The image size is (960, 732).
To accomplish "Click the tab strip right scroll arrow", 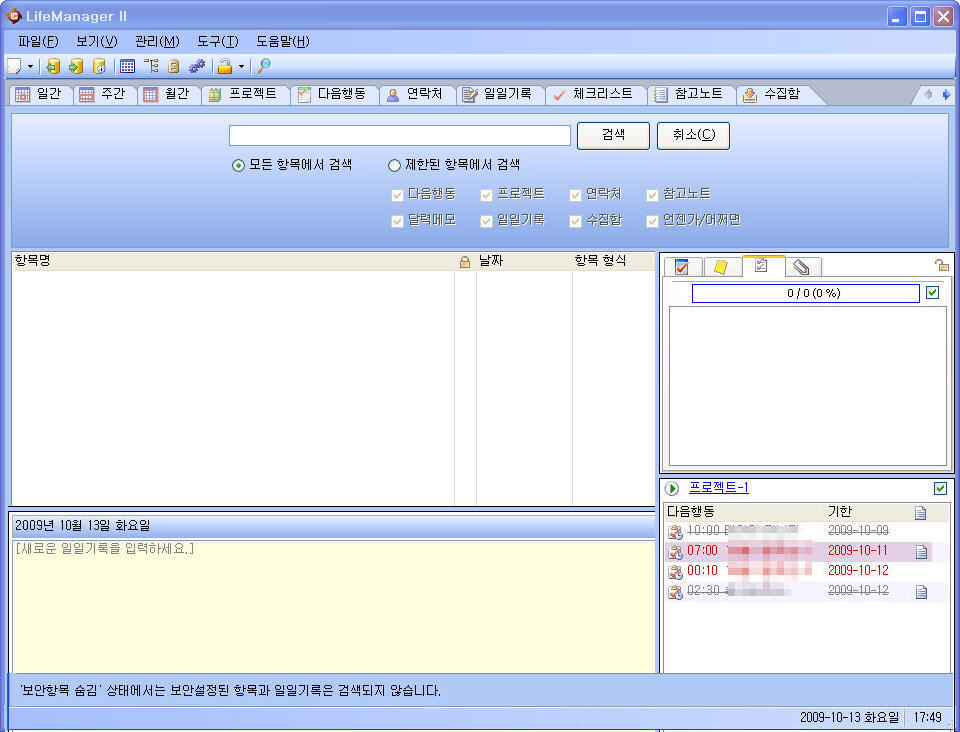I will click(x=947, y=94).
